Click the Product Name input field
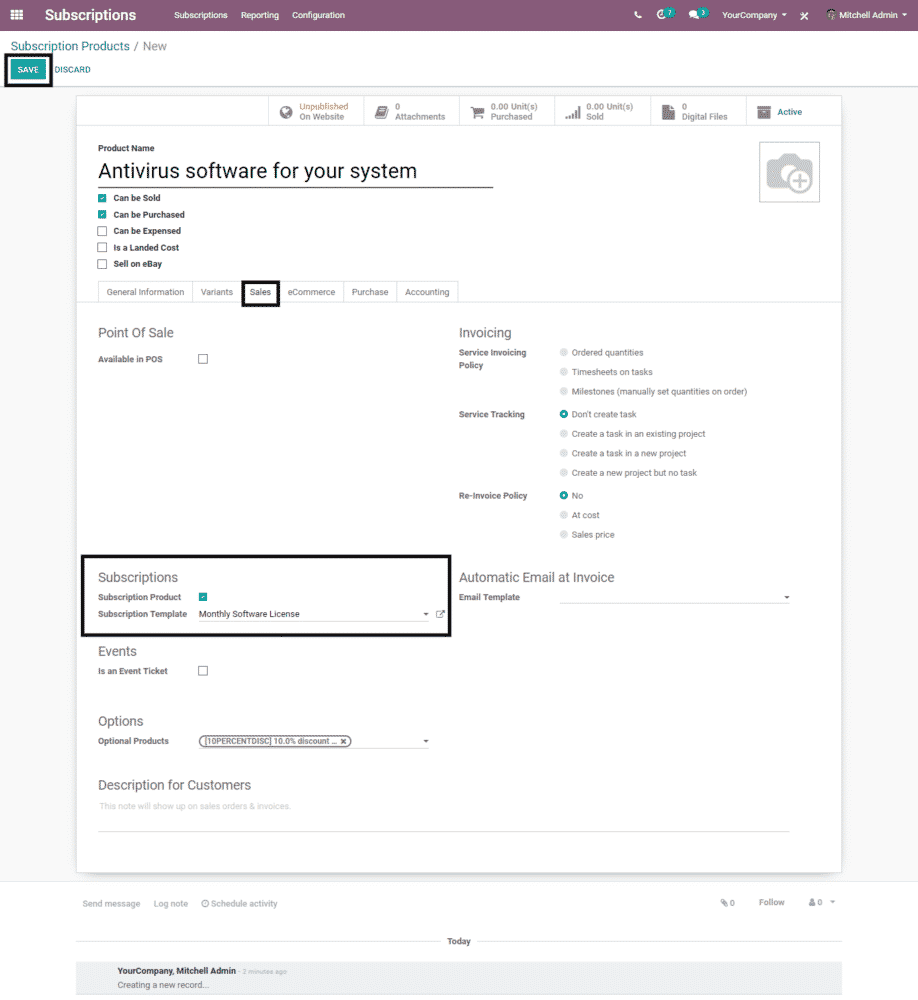Image resolution: width=918 pixels, height=1000 pixels. coord(295,172)
